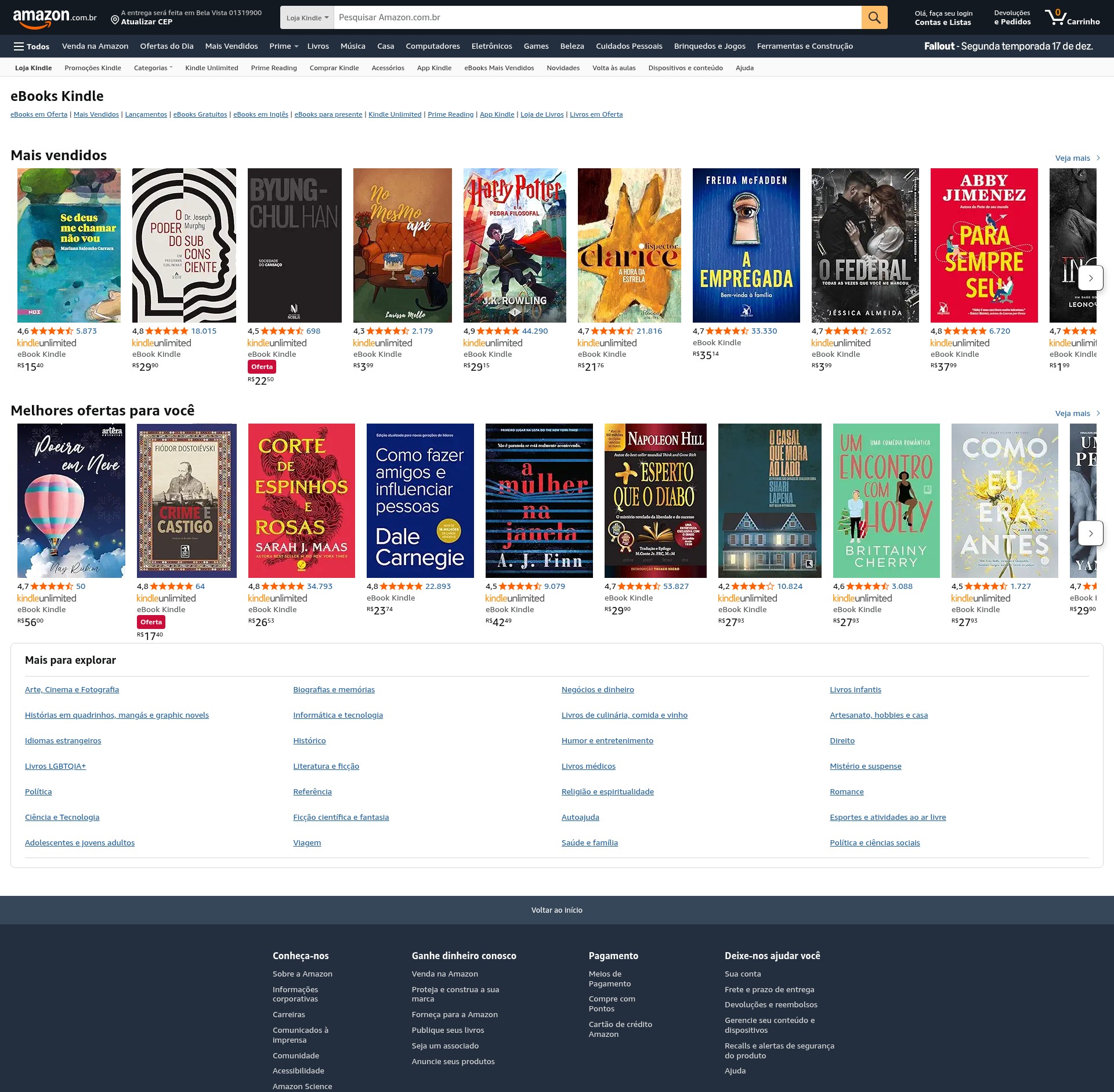Open Corte de Espinhos e Rosas cover

[x=302, y=501]
